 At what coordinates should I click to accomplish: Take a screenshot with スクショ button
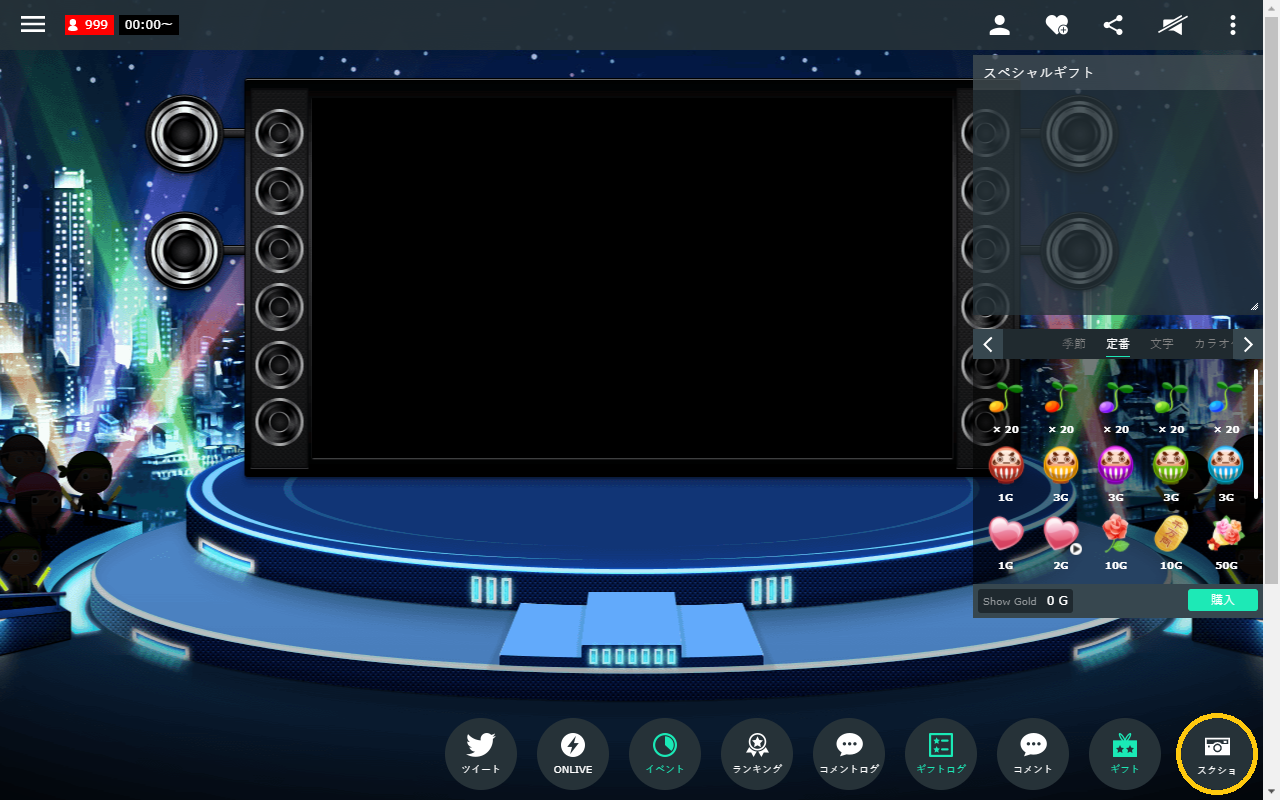pyautogui.click(x=1217, y=754)
